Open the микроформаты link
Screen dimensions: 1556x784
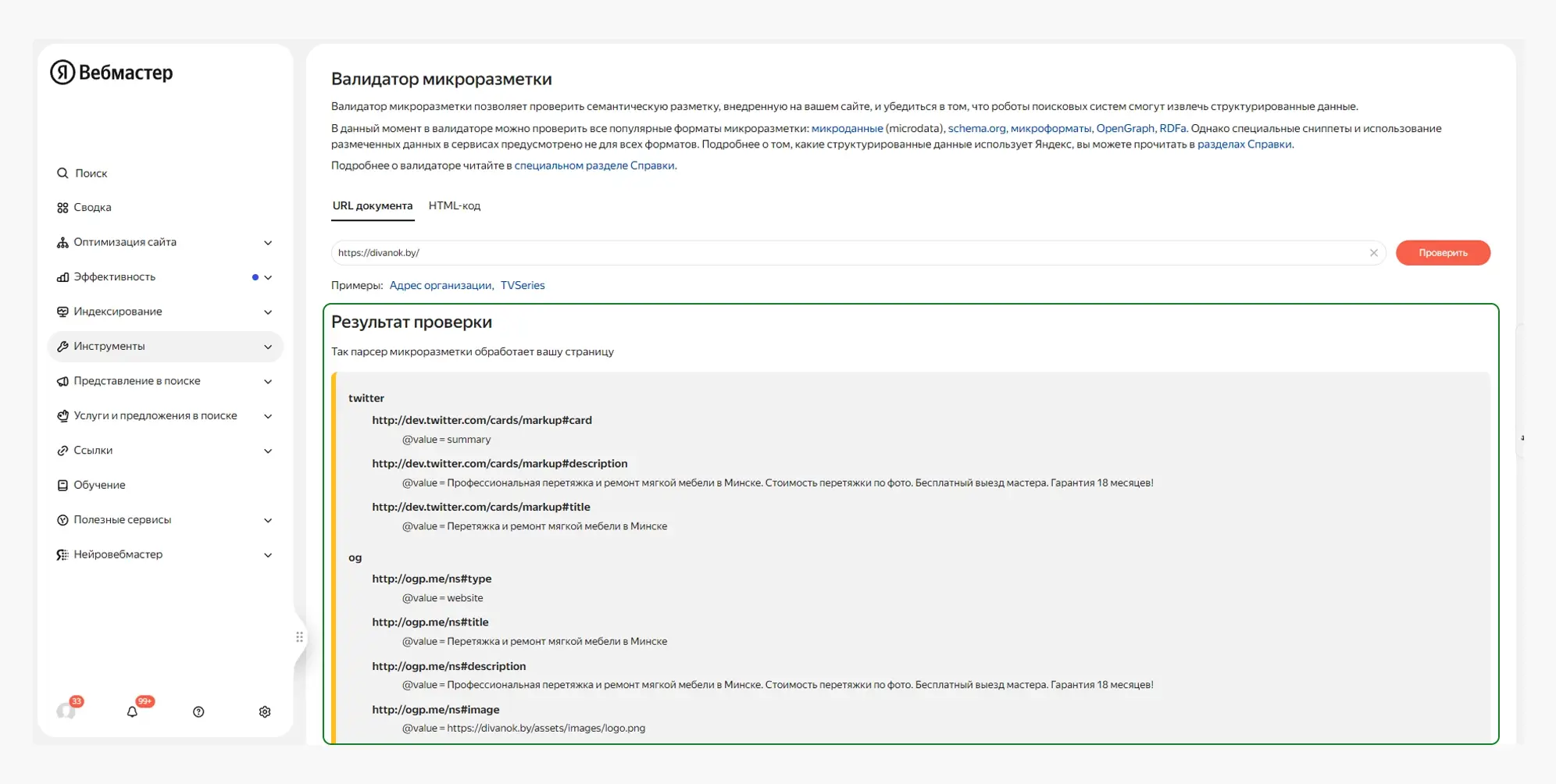coord(1051,129)
